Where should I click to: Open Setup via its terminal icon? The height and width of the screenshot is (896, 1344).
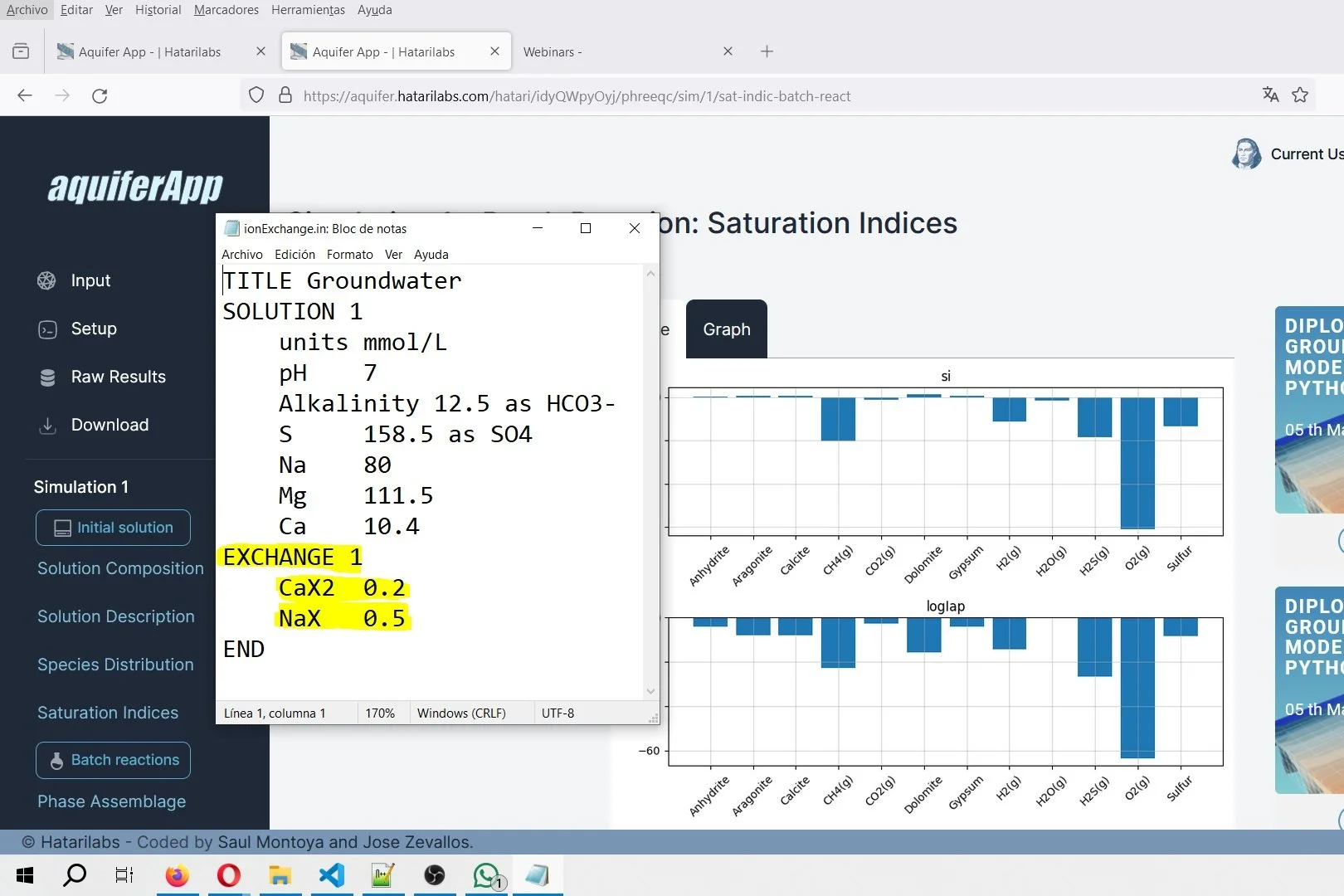[47, 329]
